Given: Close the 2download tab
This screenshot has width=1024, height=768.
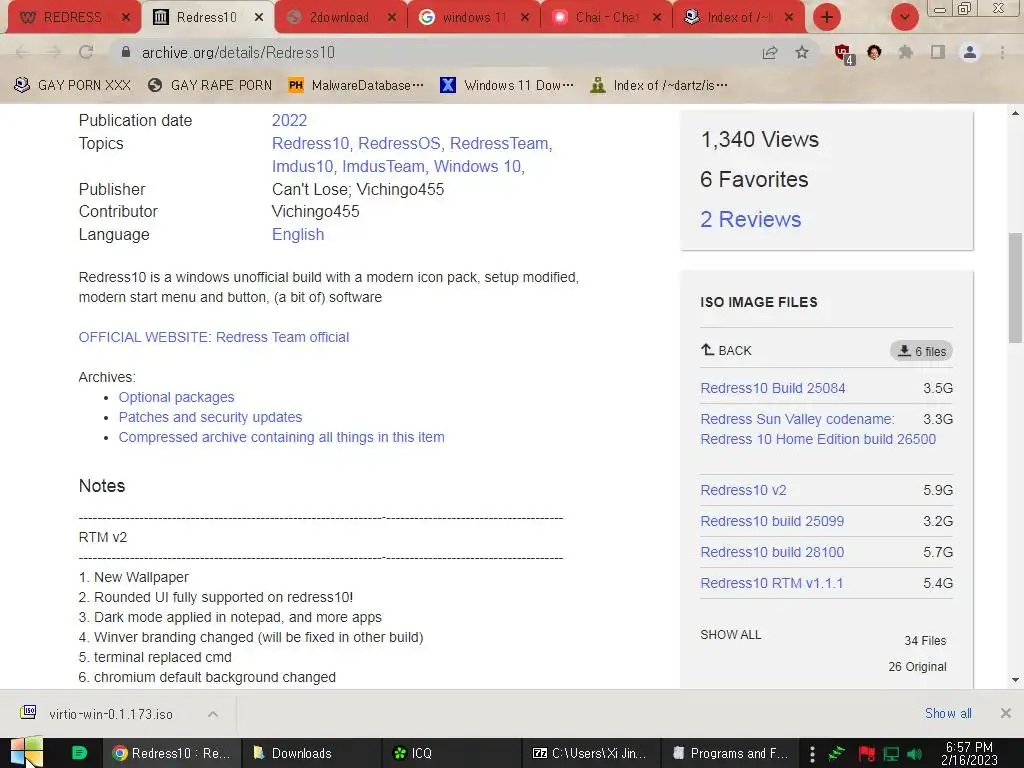Looking at the screenshot, I should 392,18.
